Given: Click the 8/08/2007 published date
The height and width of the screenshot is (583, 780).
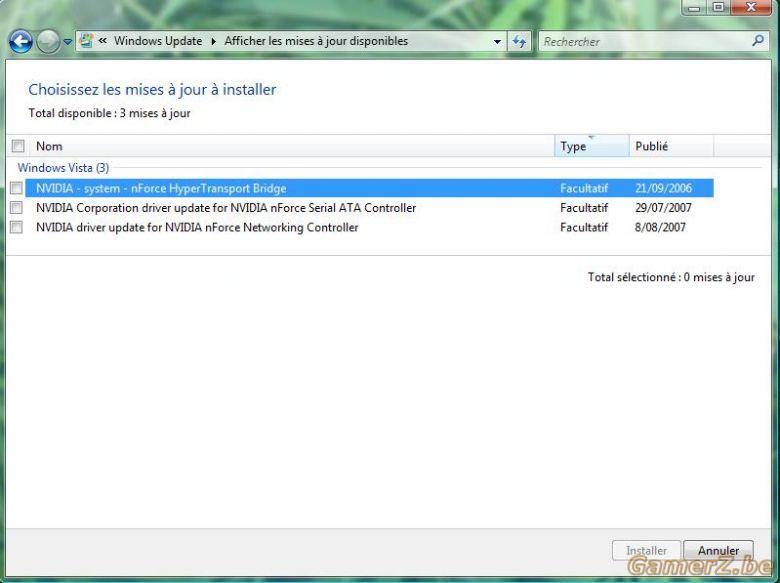Looking at the screenshot, I should (660, 227).
